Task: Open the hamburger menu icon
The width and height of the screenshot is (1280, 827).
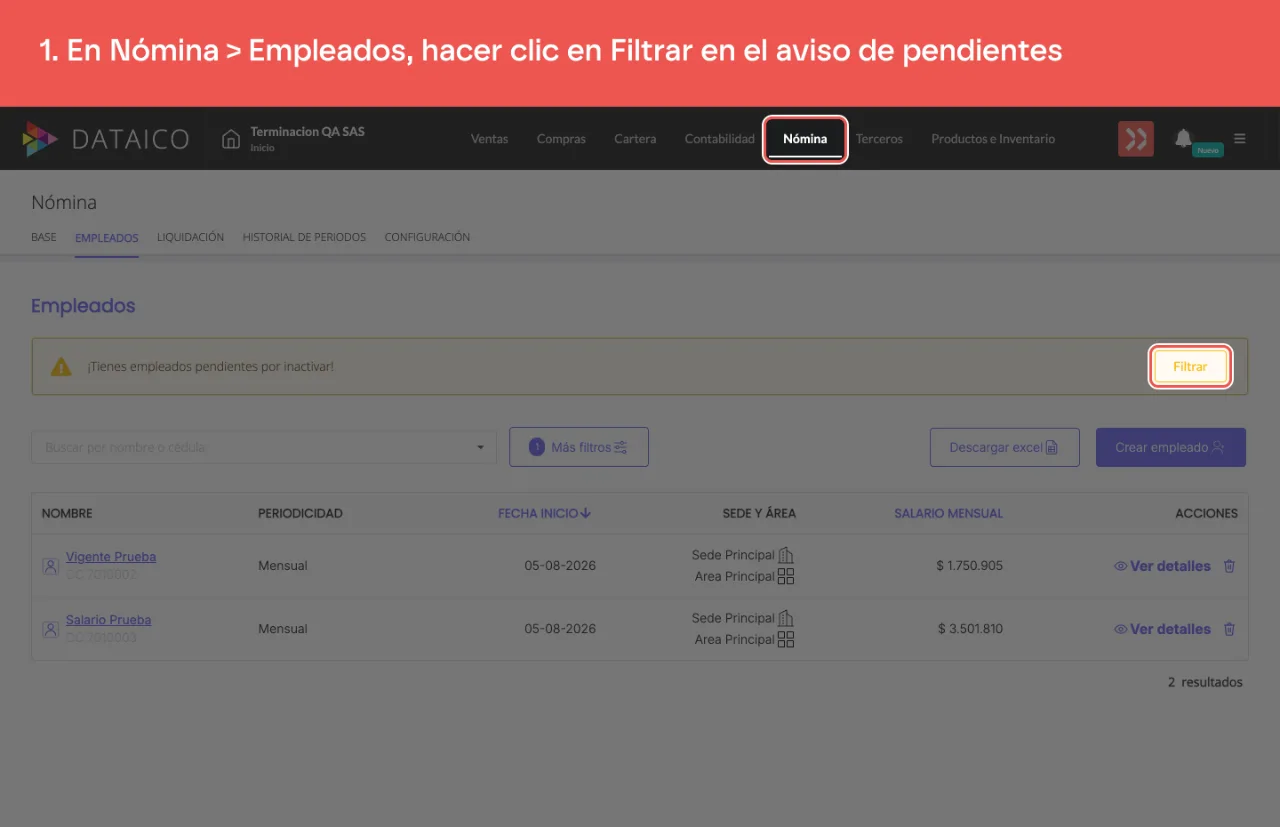Action: coord(1240,139)
